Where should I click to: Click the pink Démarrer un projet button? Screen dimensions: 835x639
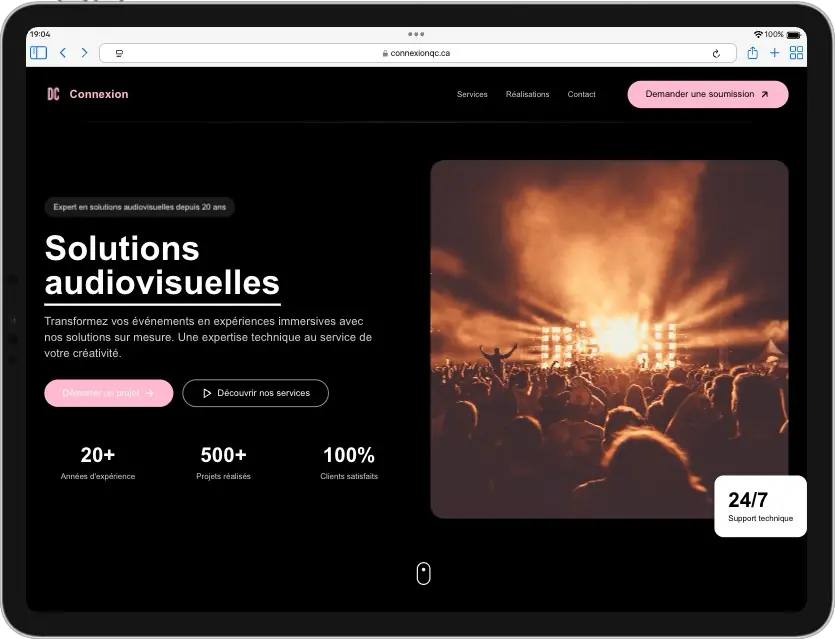pyautogui.click(x=109, y=393)
